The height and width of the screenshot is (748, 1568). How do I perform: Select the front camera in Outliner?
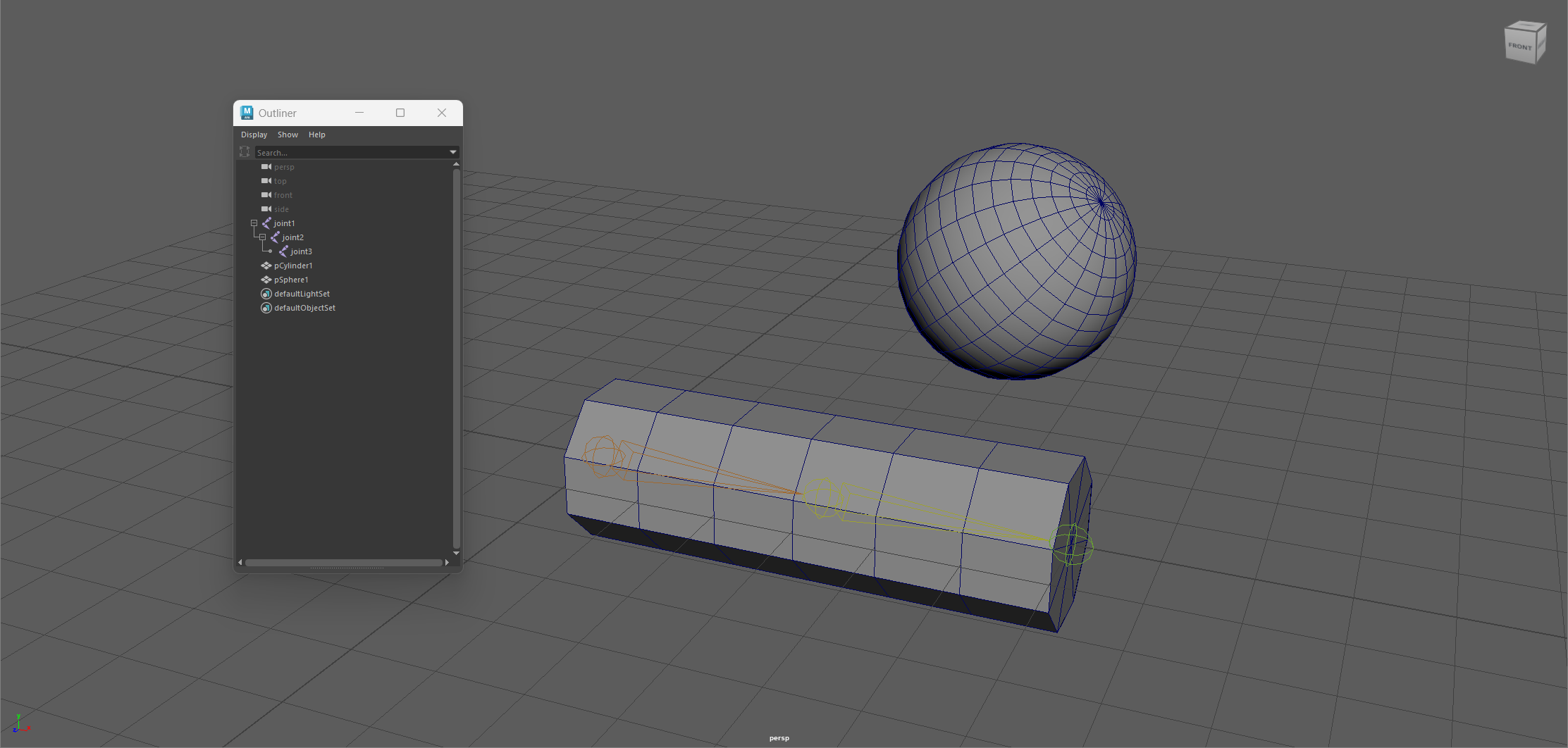click(x=283, y=195)
